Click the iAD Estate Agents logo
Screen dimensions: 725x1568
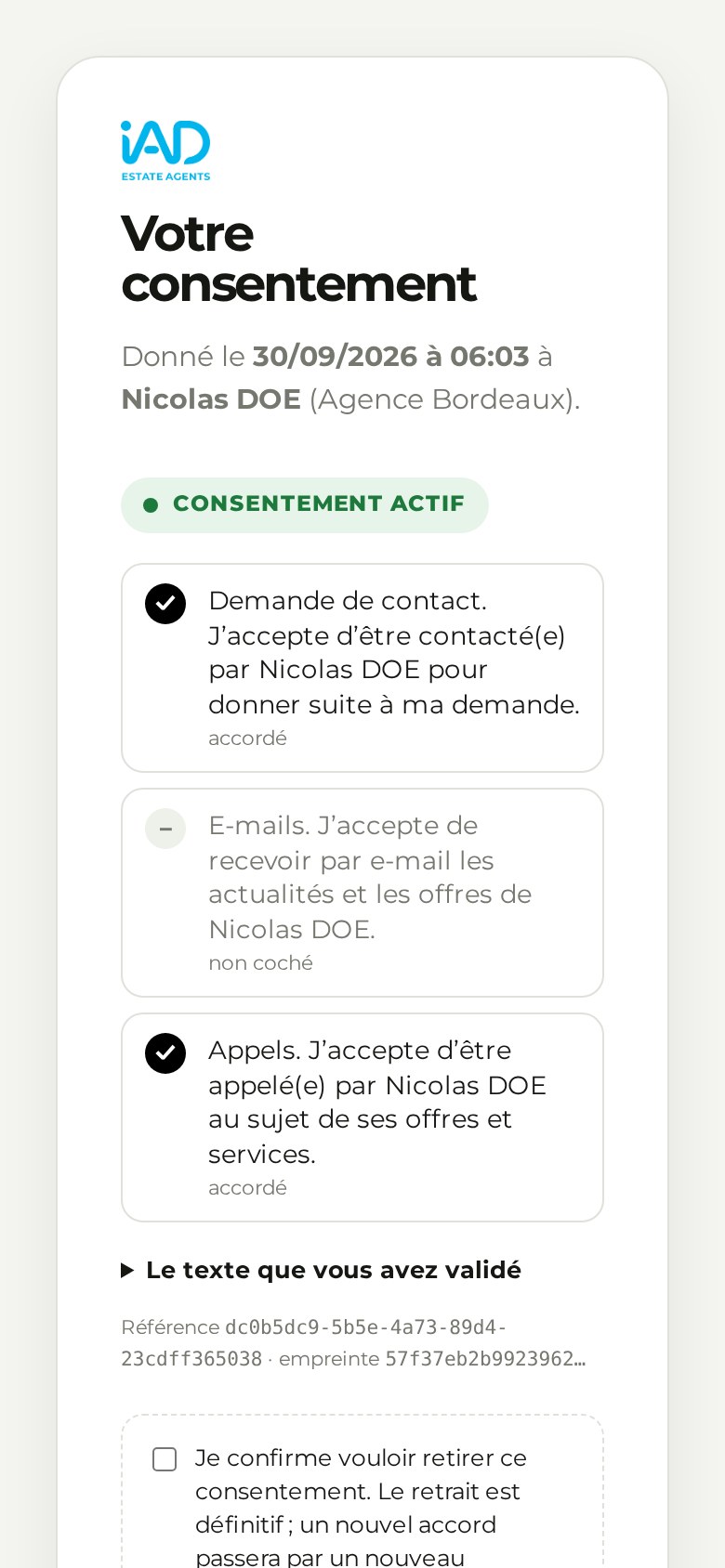165,150
